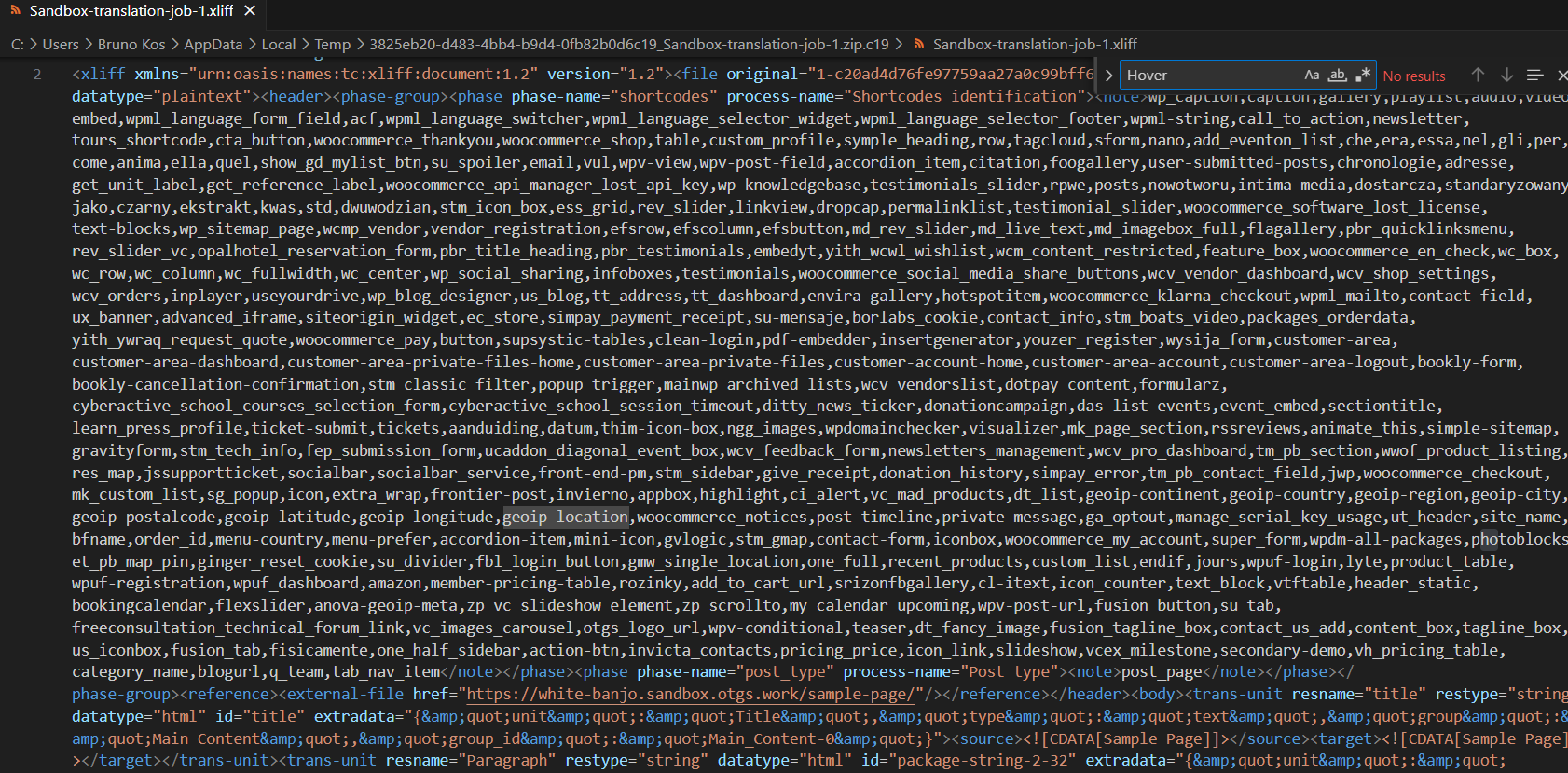This screenshot has width=1568, height=773.
Task: Click line number 2 in the gutter
Action: click(x=37, y=74)
